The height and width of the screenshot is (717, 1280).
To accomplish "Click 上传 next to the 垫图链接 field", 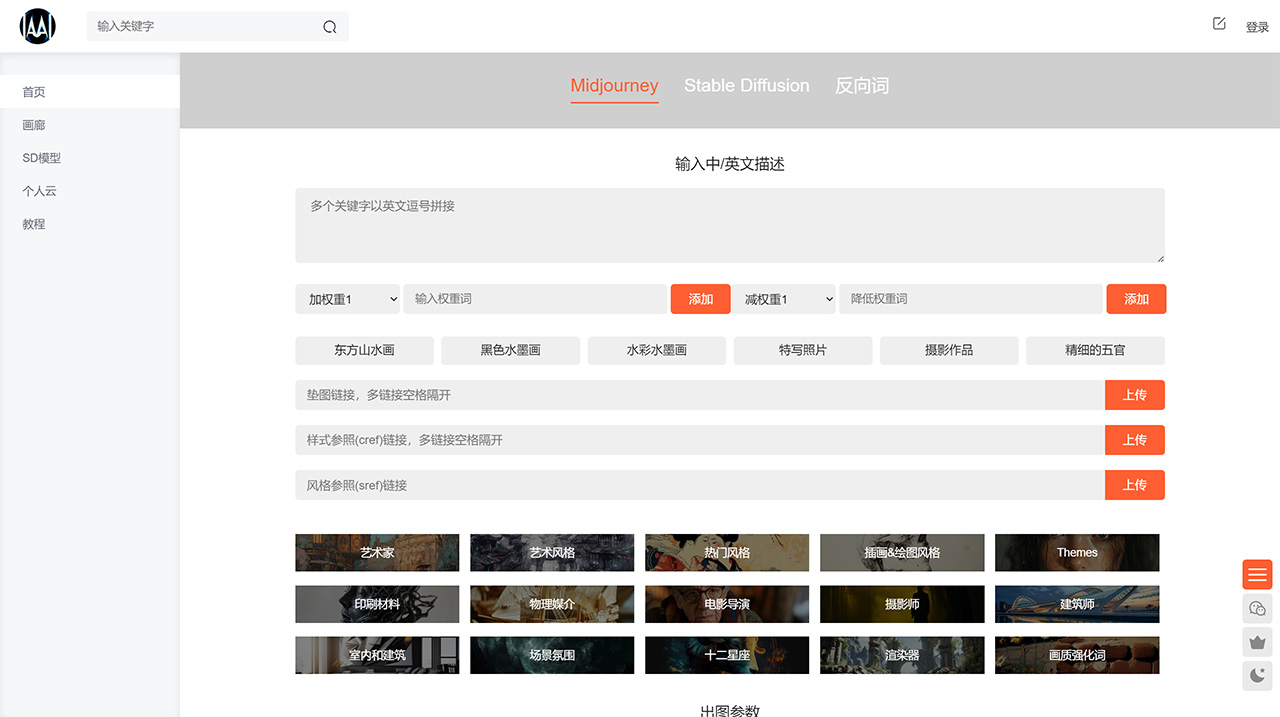I will 1135,394.
